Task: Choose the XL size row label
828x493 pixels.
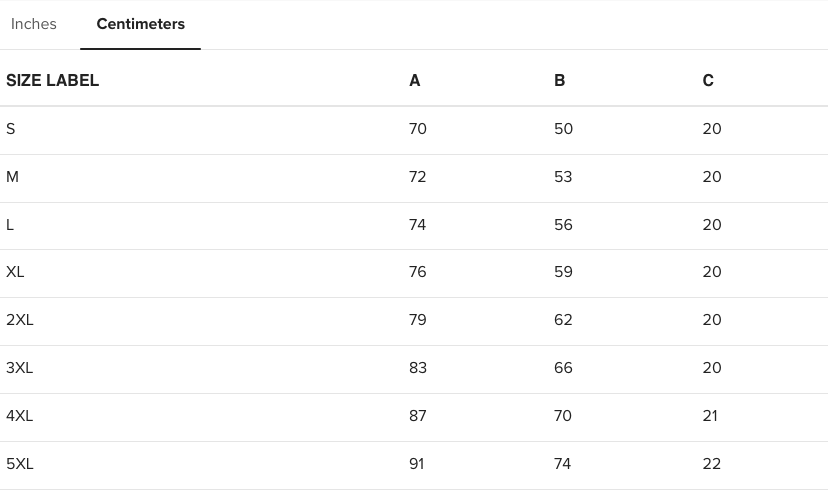Action: point(15,272)
